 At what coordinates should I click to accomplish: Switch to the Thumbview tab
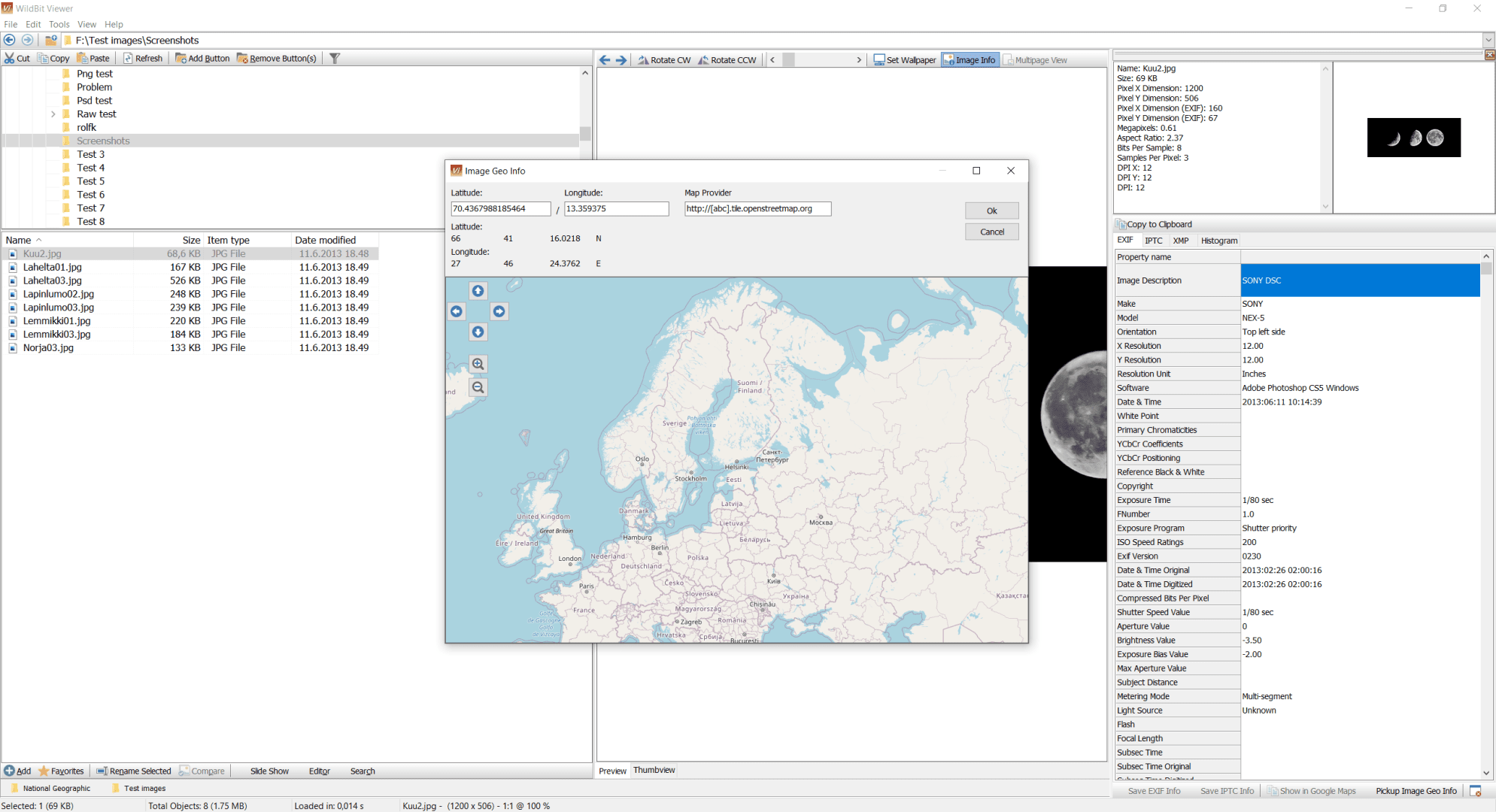click(x=654, y=770)
